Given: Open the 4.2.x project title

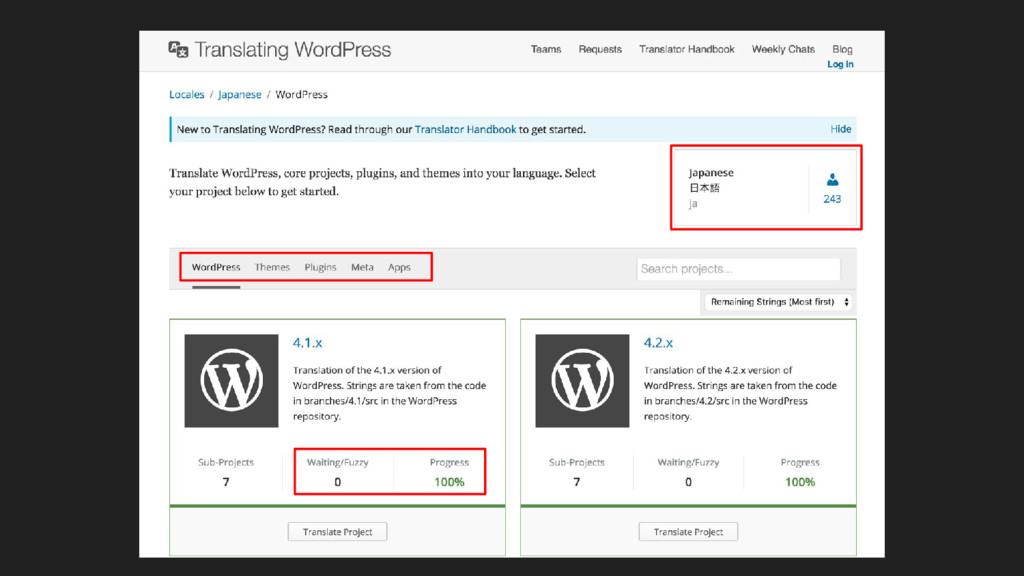Looking at the screenshot, I should click(x=658, y=342).
